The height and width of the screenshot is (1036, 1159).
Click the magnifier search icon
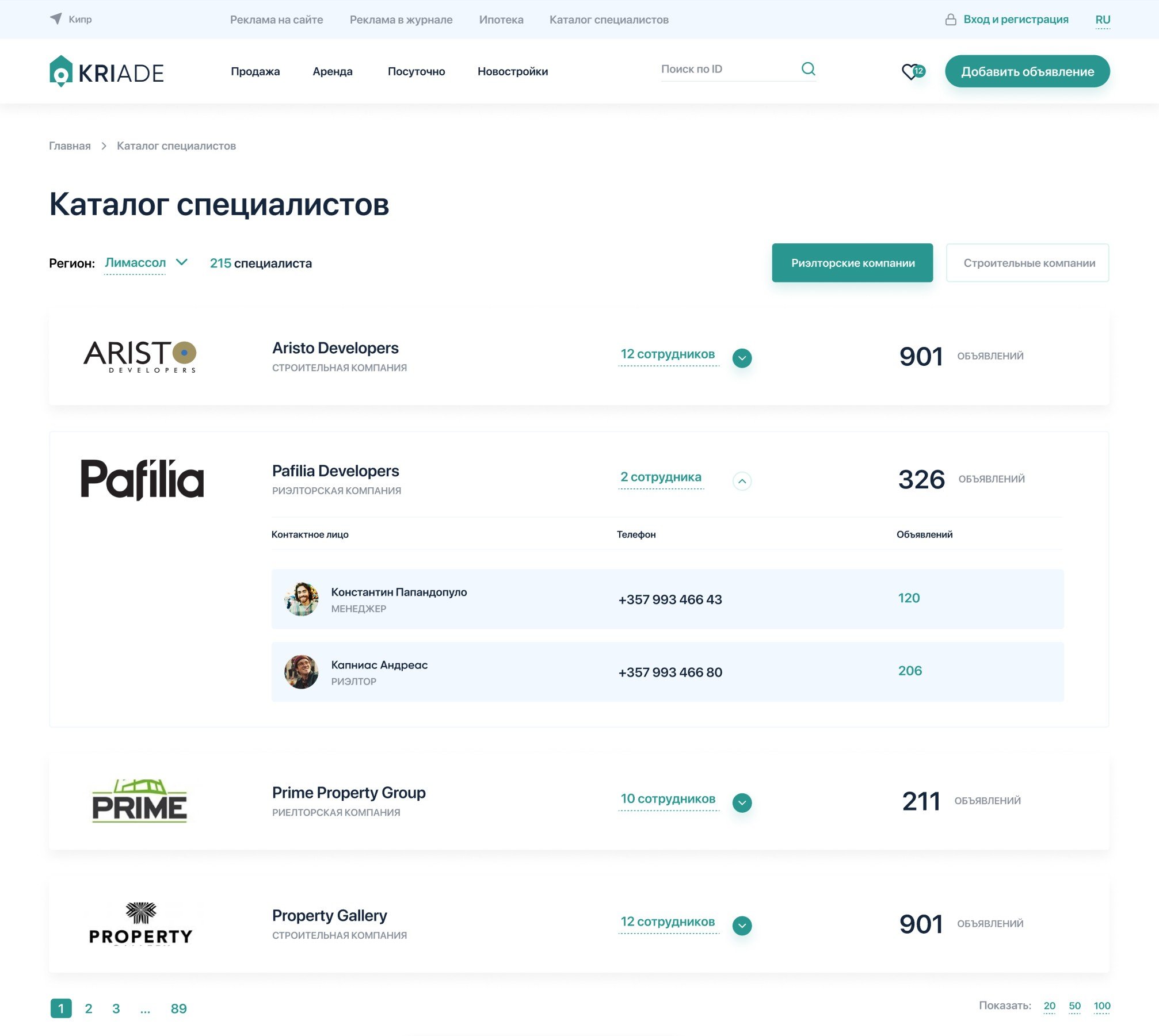point(808,69)
